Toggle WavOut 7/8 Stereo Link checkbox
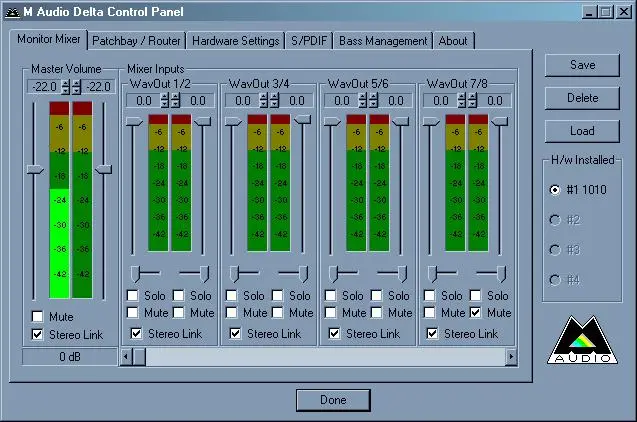 click(x=432, y=333)
